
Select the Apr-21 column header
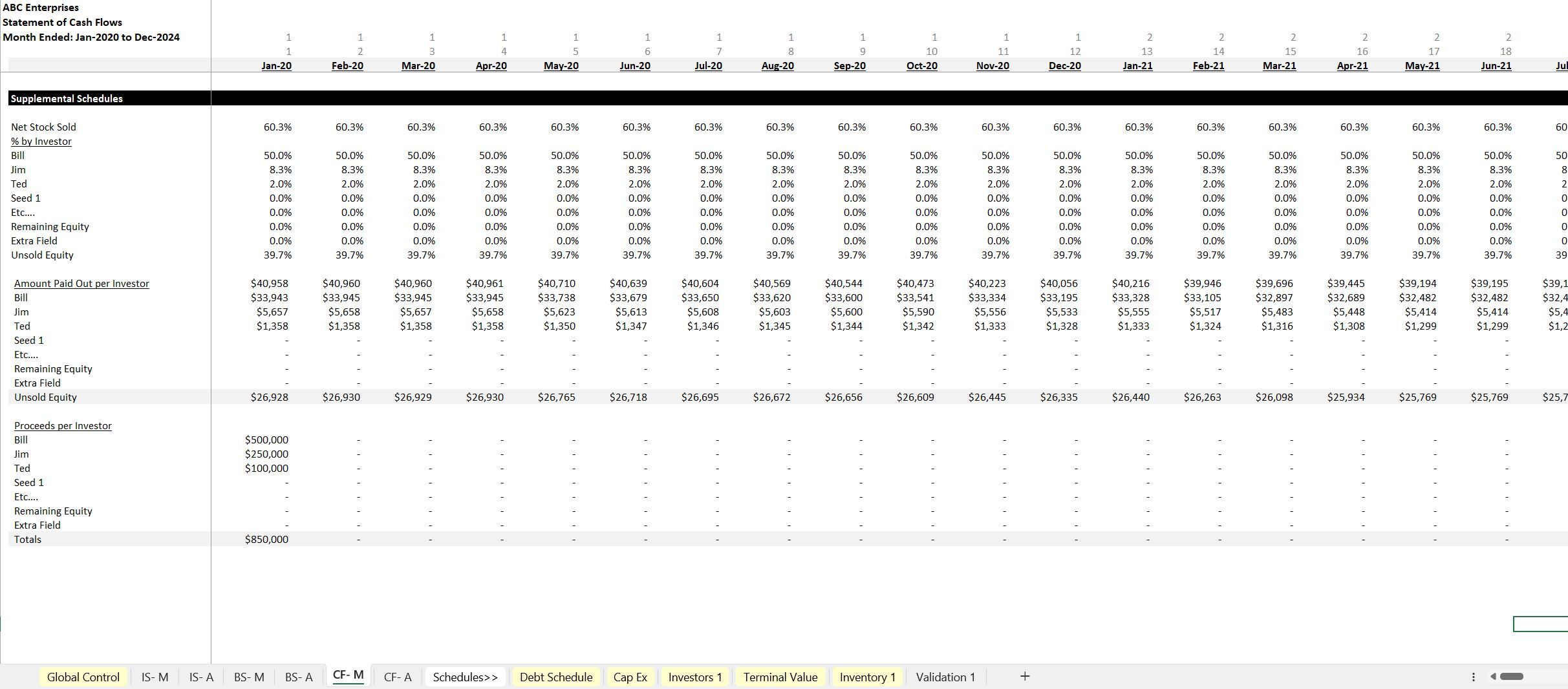click(x=1352, y=66)
